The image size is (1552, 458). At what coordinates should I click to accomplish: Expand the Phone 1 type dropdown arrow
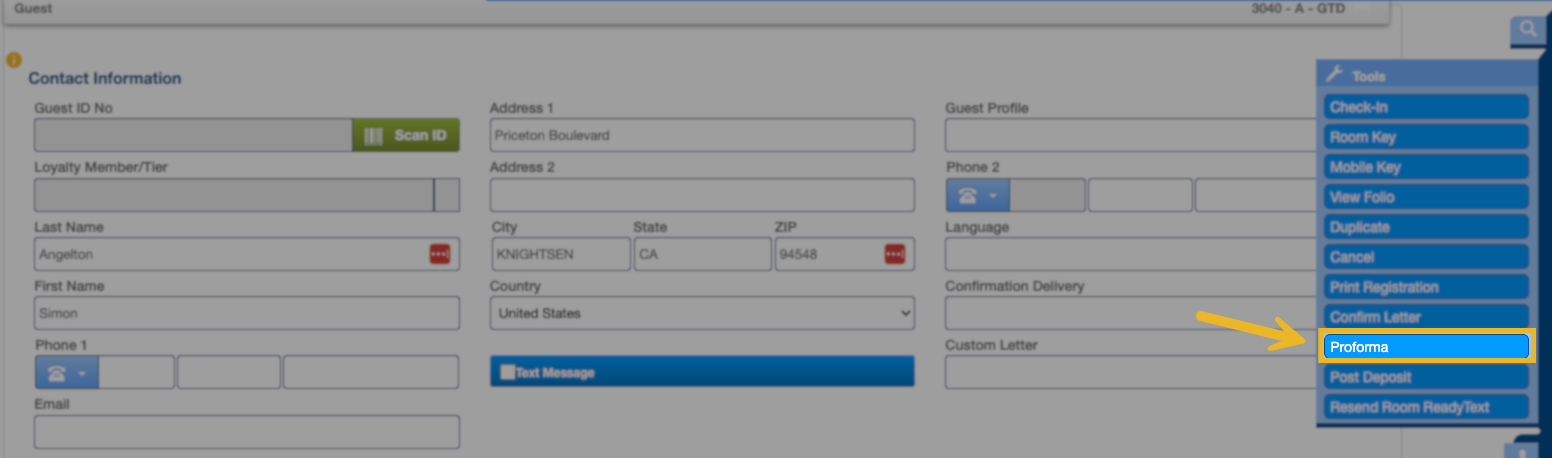pos(83,373)
